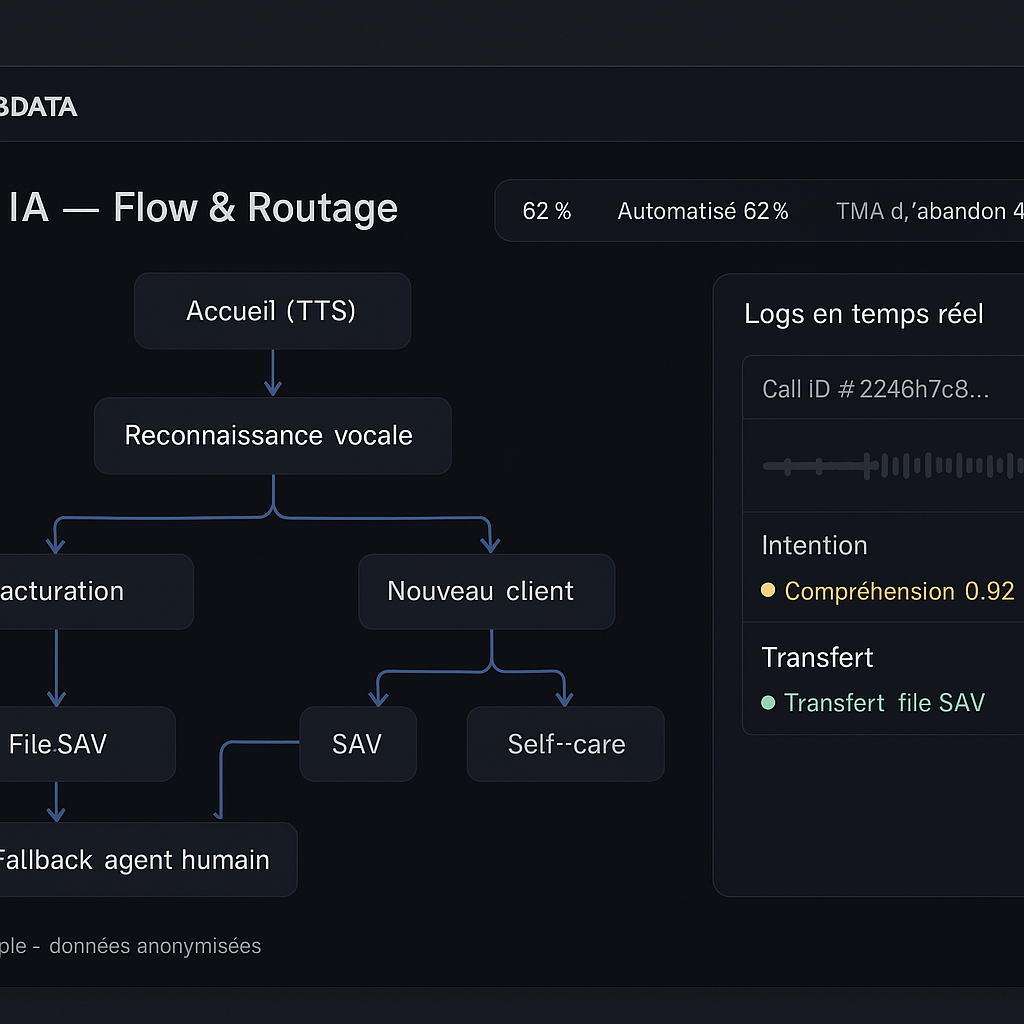Select the Self-care node

click(565, 744)
